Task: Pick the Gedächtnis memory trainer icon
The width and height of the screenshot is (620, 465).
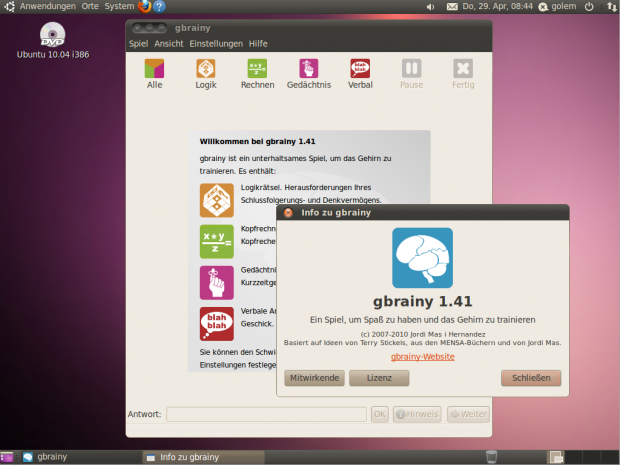Action: point(309,74)
